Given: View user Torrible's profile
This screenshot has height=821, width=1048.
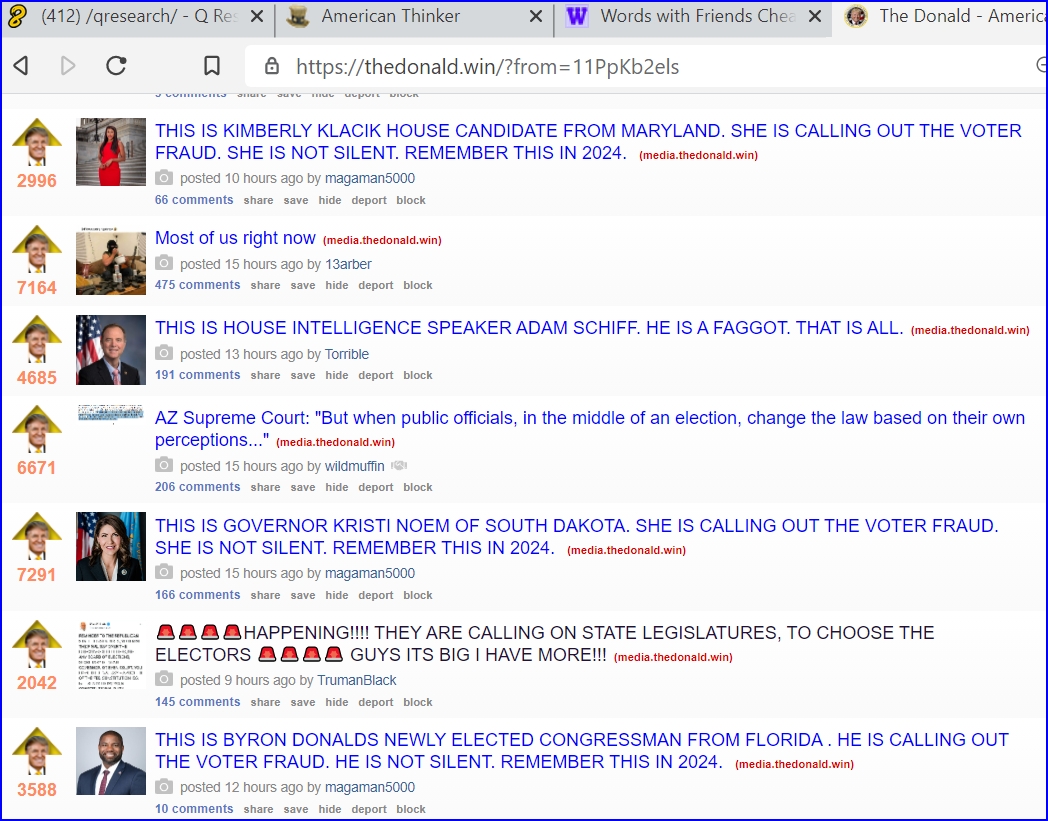Looking at the screenshot, I should 347,354.
